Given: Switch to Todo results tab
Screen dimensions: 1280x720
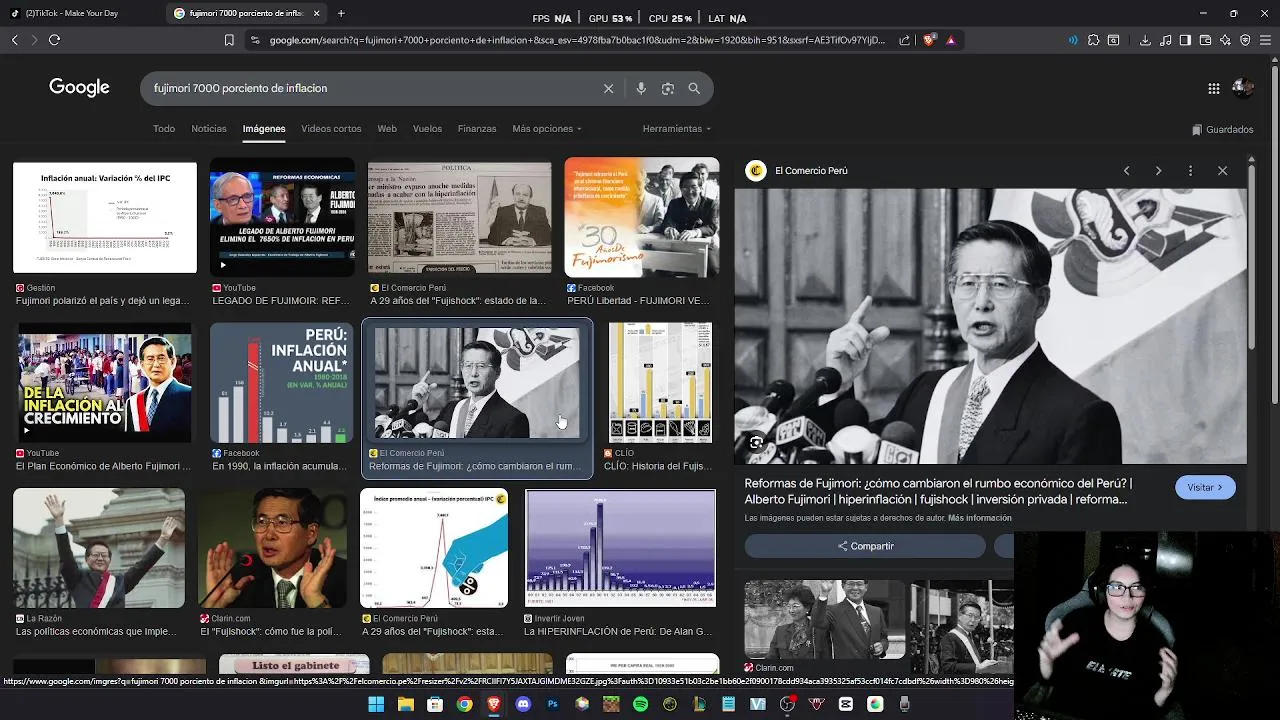Looking at the screenshot, I should coord(164,129).
